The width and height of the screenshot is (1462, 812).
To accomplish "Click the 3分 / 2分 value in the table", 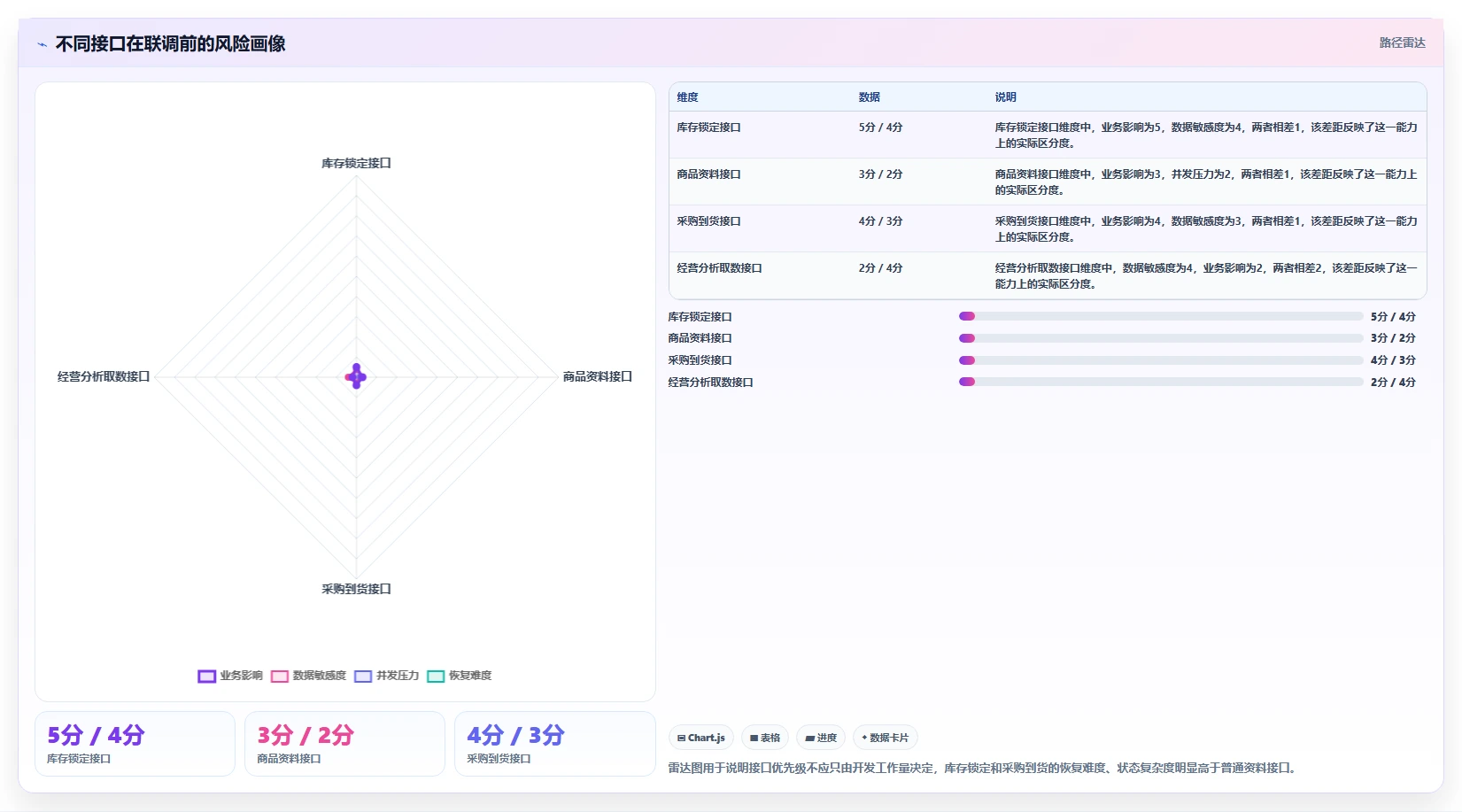I will (x=880, y=174).
